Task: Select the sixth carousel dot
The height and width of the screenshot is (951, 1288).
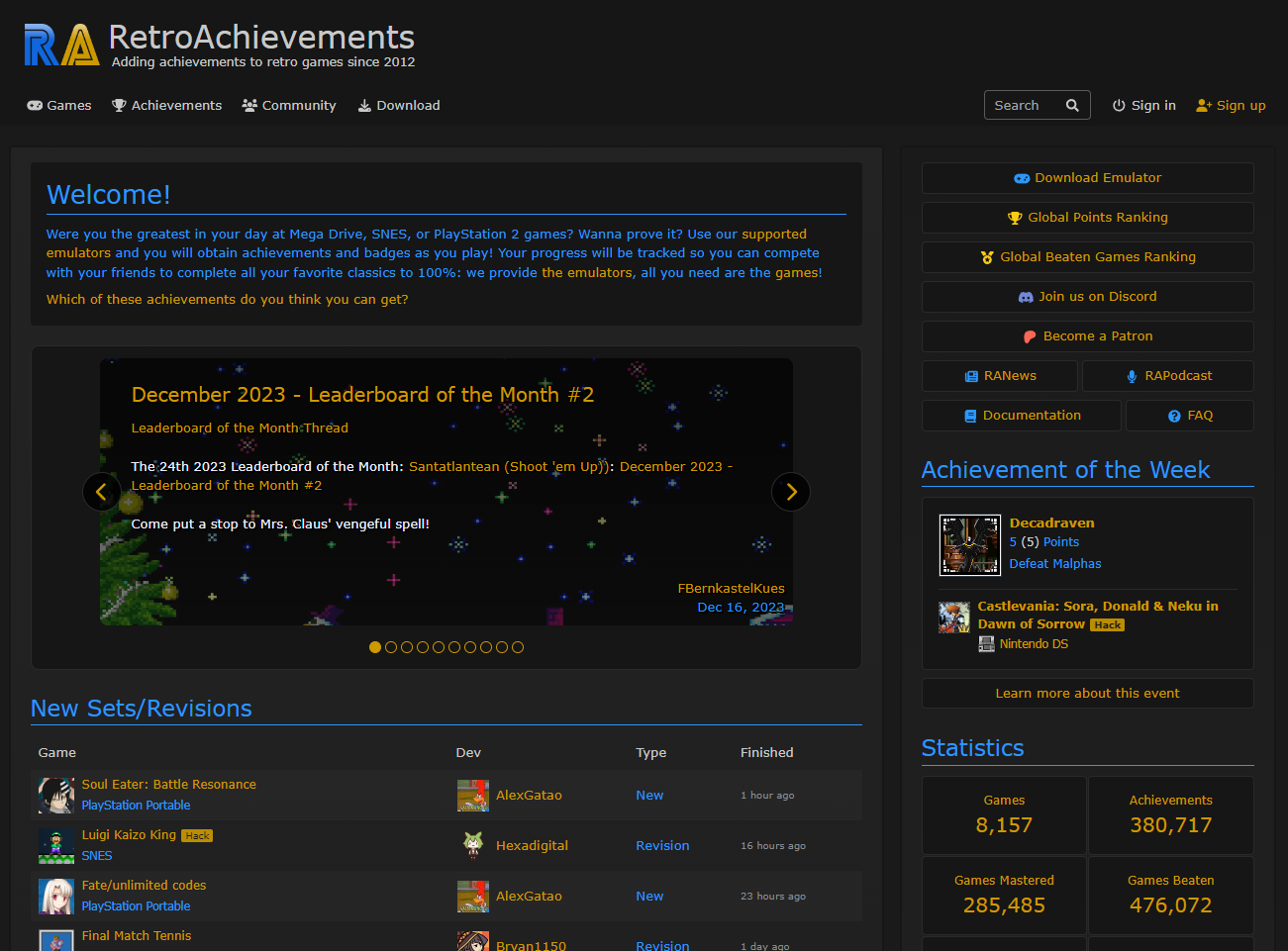Action: tap(454, 647)
